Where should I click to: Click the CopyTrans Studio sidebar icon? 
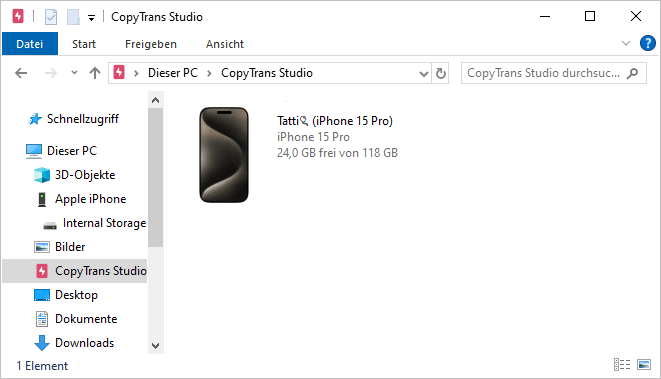point(42,271)
